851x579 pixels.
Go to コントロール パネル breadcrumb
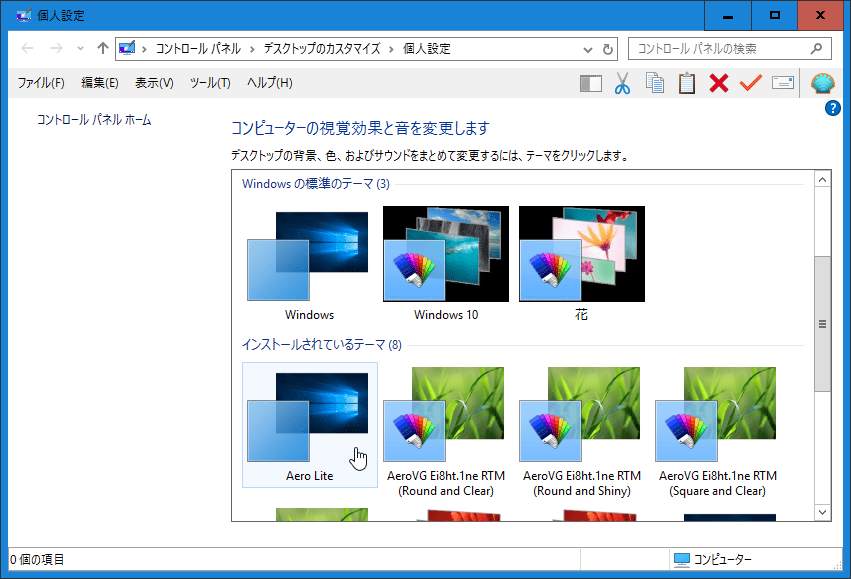(198, 49)
